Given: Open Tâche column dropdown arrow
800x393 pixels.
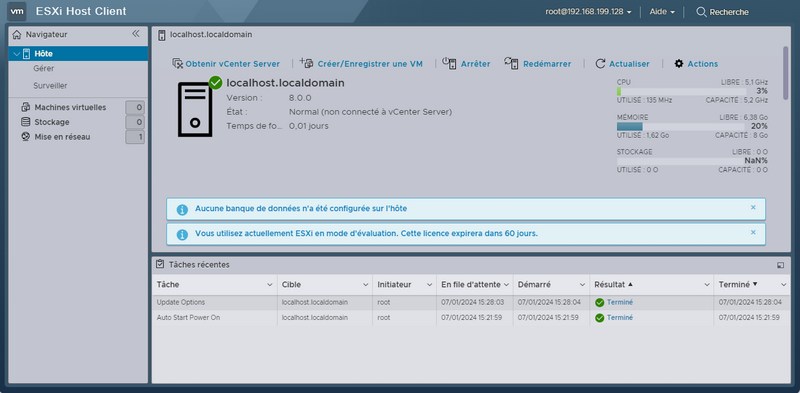Looking at the screenshot, I should (270, 285).
